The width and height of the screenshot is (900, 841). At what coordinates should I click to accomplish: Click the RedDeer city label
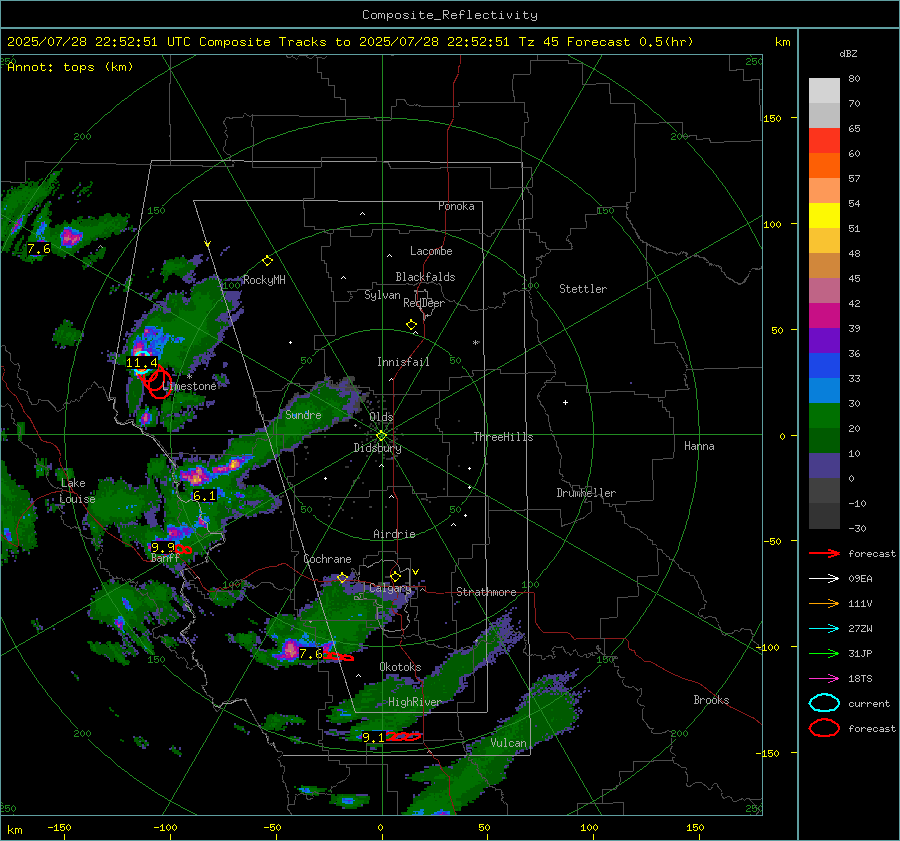click(424, 303)
